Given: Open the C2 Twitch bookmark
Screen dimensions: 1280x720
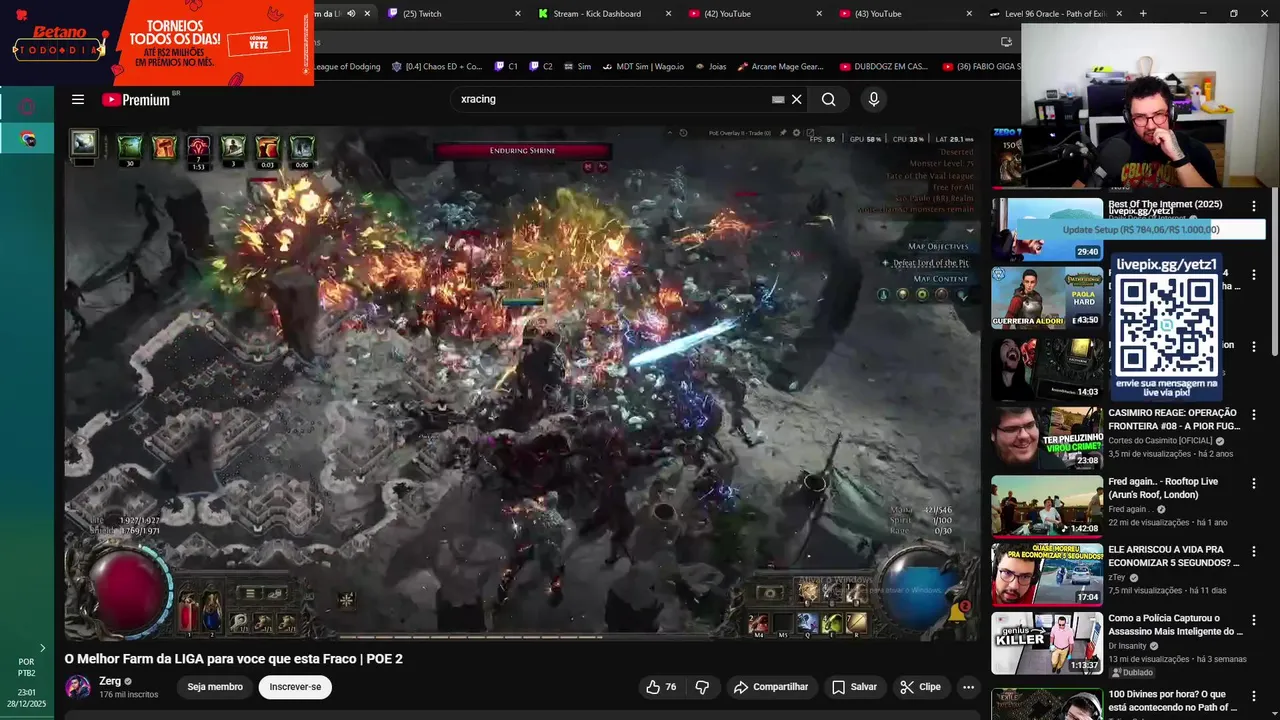Looking at the screenshot, I should (x=540, y=66).
